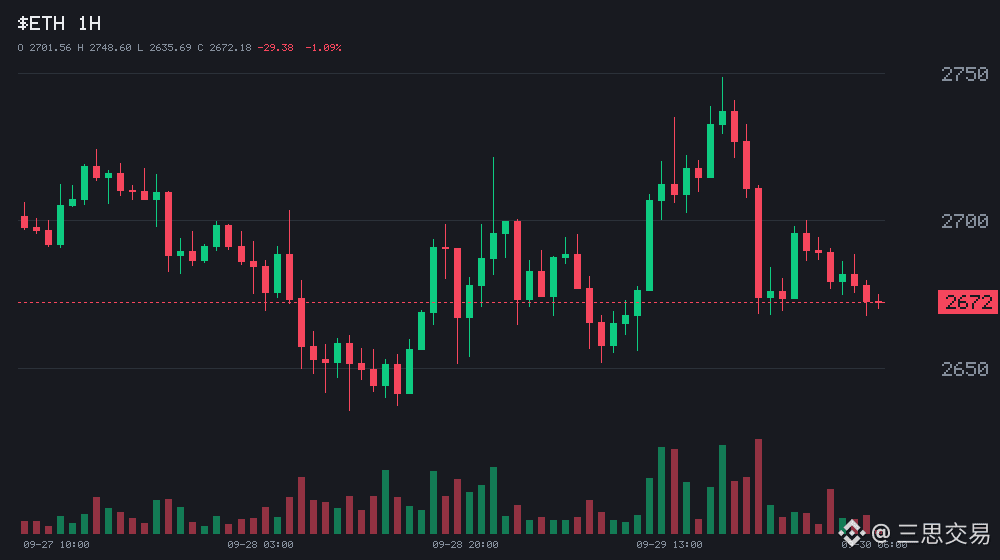Click the 2650 price axis label
The image size is (1000, 560).
point(965,369)
